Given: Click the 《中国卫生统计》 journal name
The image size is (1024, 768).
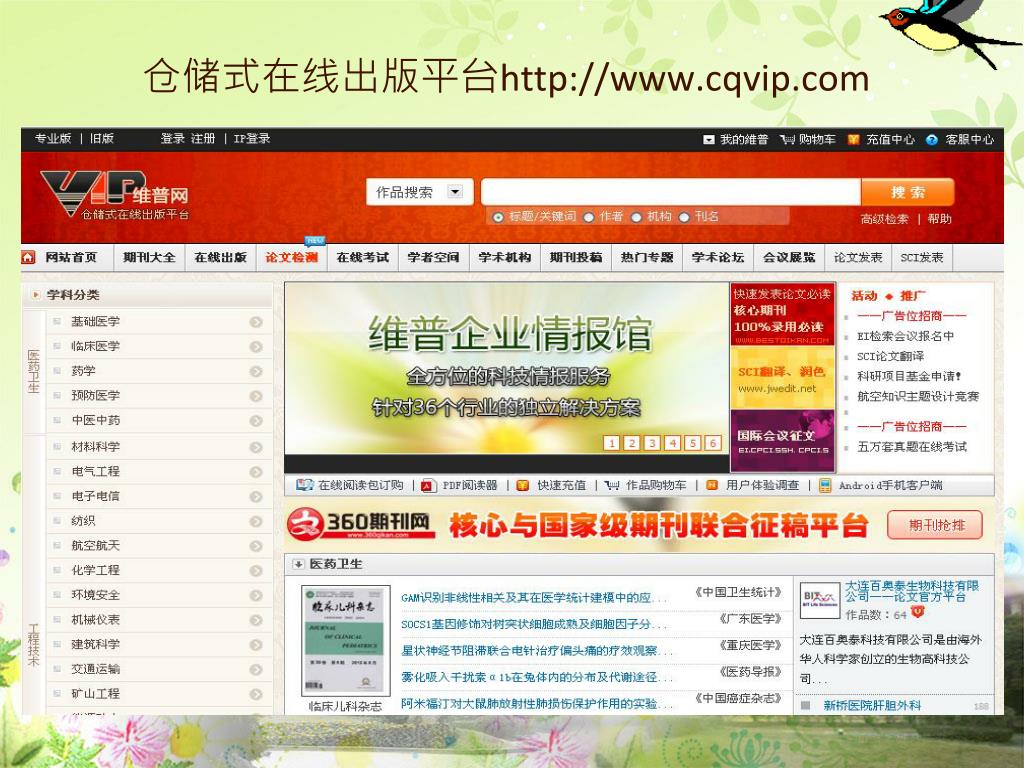Looking at the screenshot, I should [x=738, y=593].
